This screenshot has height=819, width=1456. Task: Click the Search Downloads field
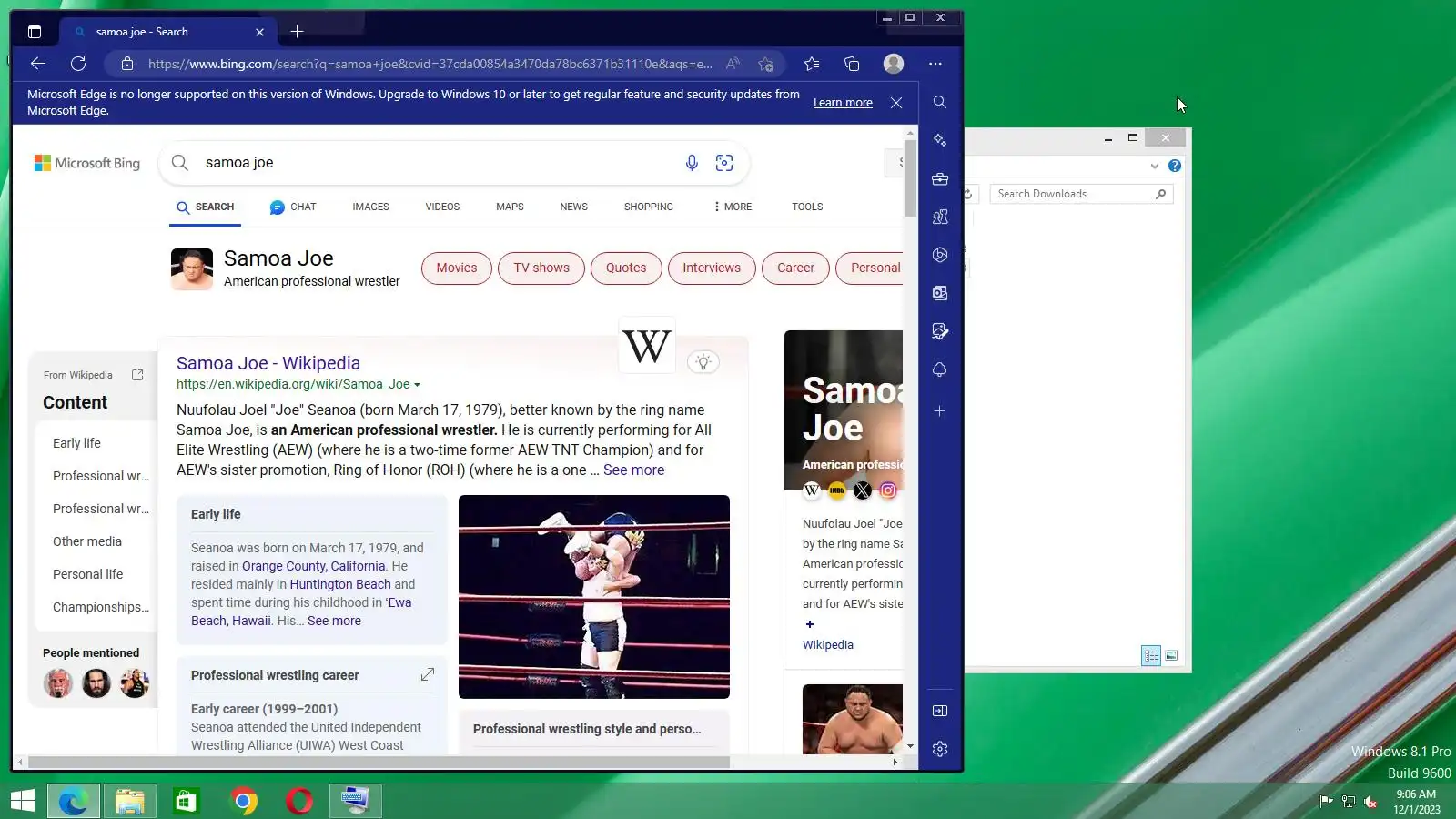1080,194
